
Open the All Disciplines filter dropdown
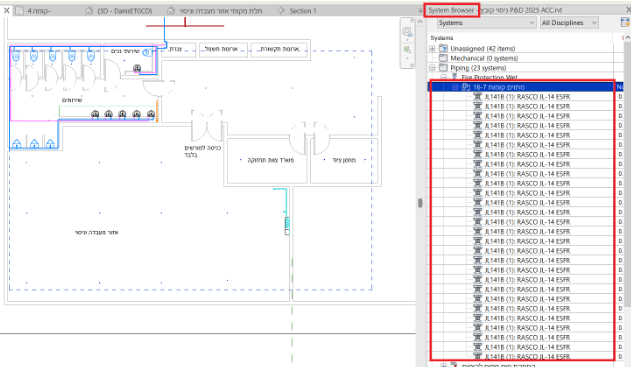point(569,23)
